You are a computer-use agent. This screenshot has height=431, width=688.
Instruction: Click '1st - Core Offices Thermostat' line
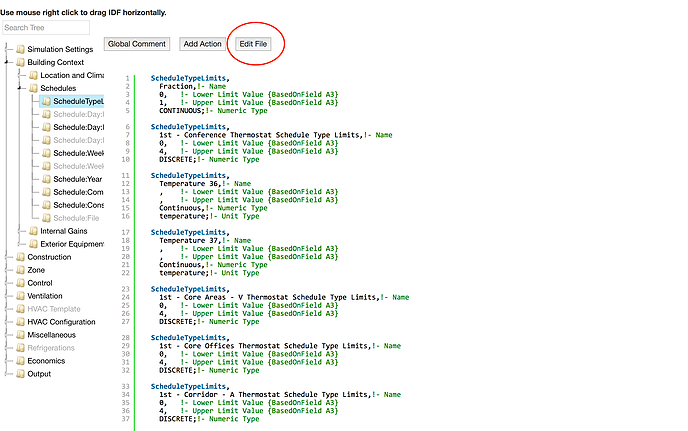280,346
